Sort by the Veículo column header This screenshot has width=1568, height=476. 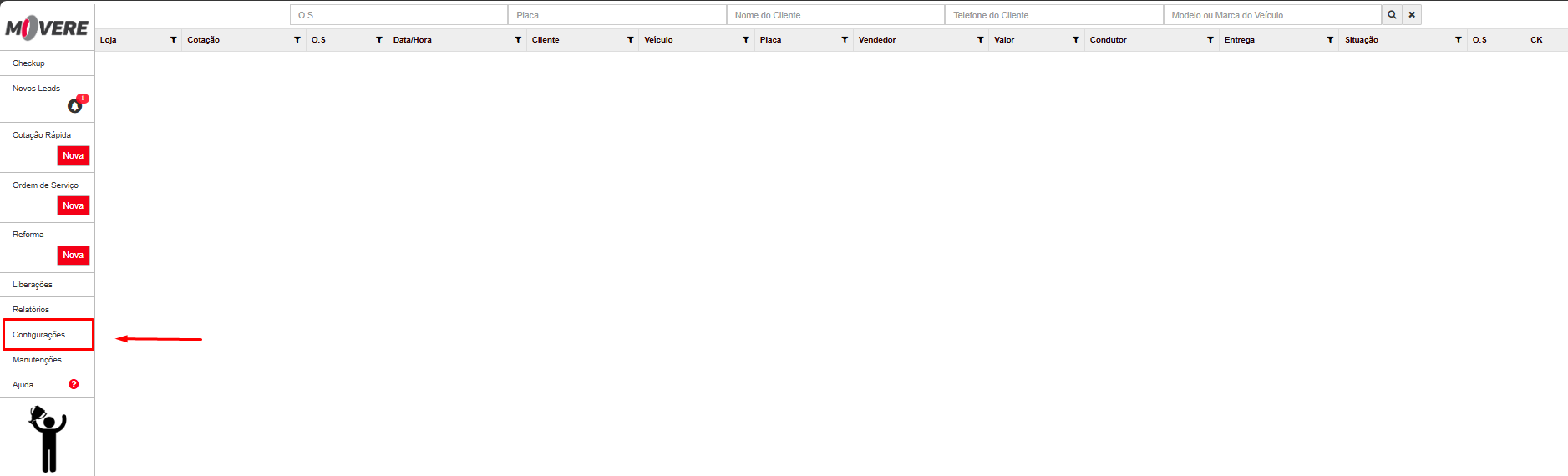(x=658, y=40)
